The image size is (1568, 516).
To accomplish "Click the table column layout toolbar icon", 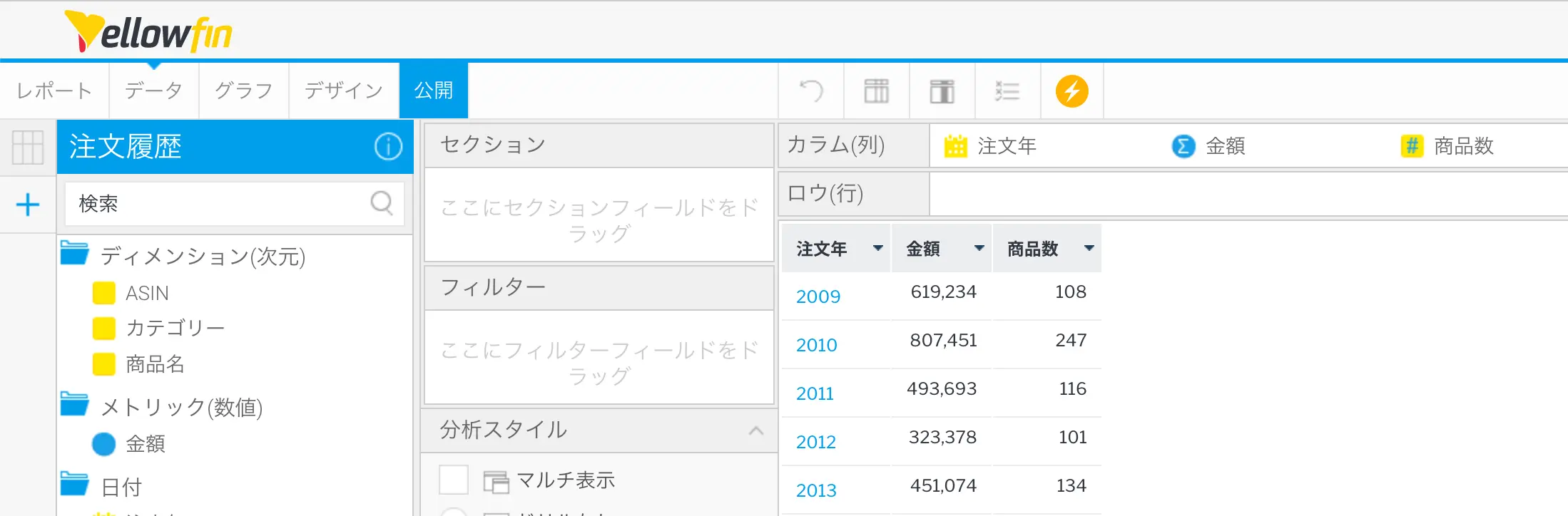I will click(x=876, y=91).
